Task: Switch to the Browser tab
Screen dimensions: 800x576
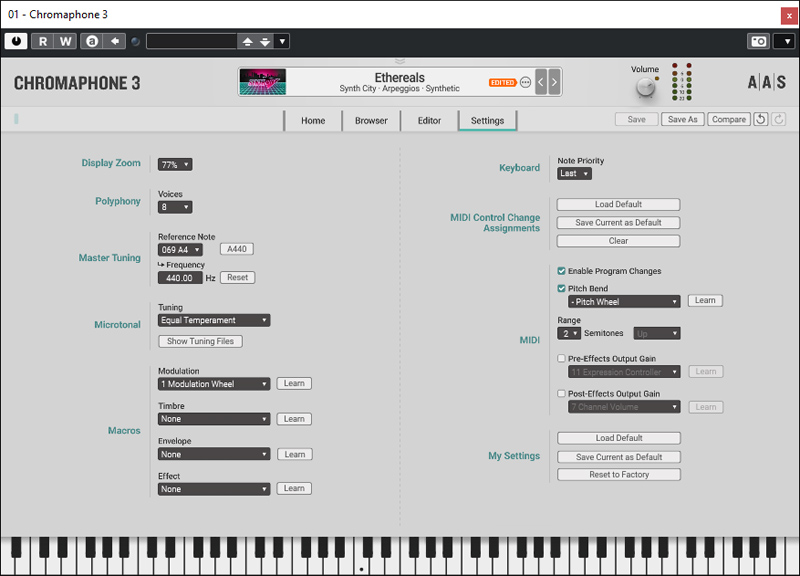Action: click(371, 121)
